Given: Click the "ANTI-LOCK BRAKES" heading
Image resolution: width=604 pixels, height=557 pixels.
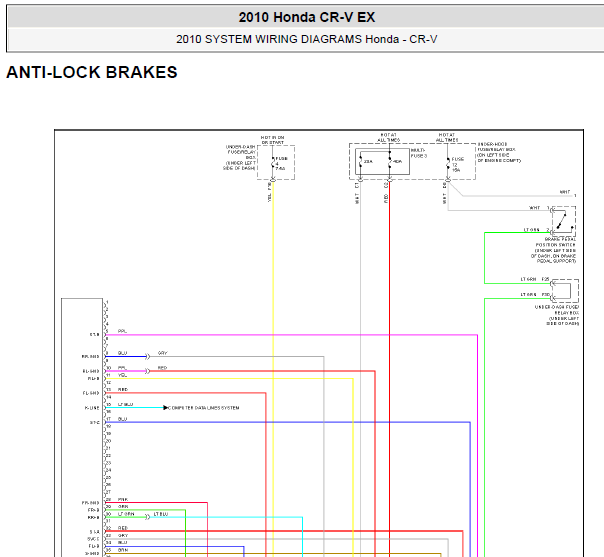Looking at the screenshot, I should 92,72.
